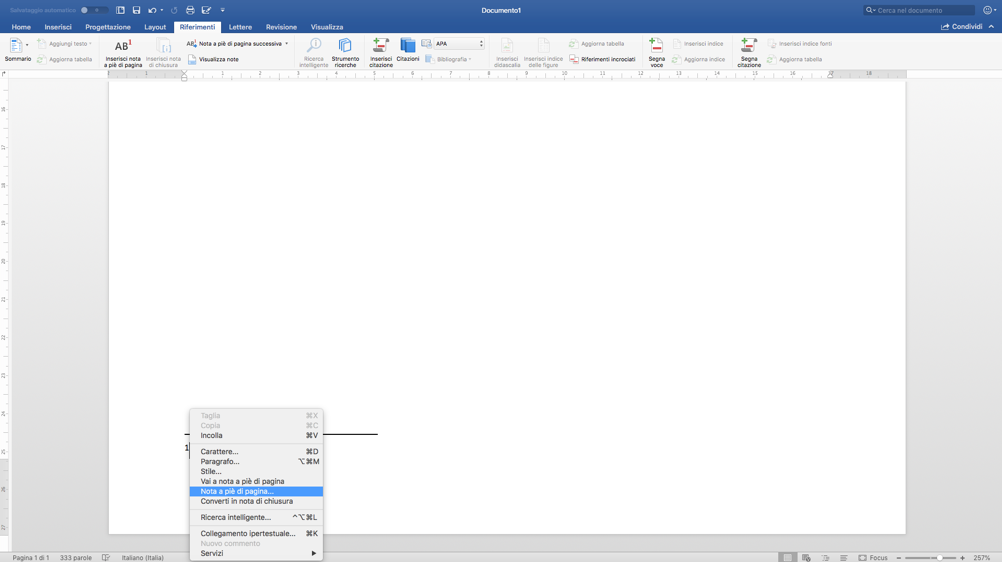Image resolution: width=1002 pixels, height=562 pixels.
Task: Click the Segna voce icon
Action: [x=656, y=46]
